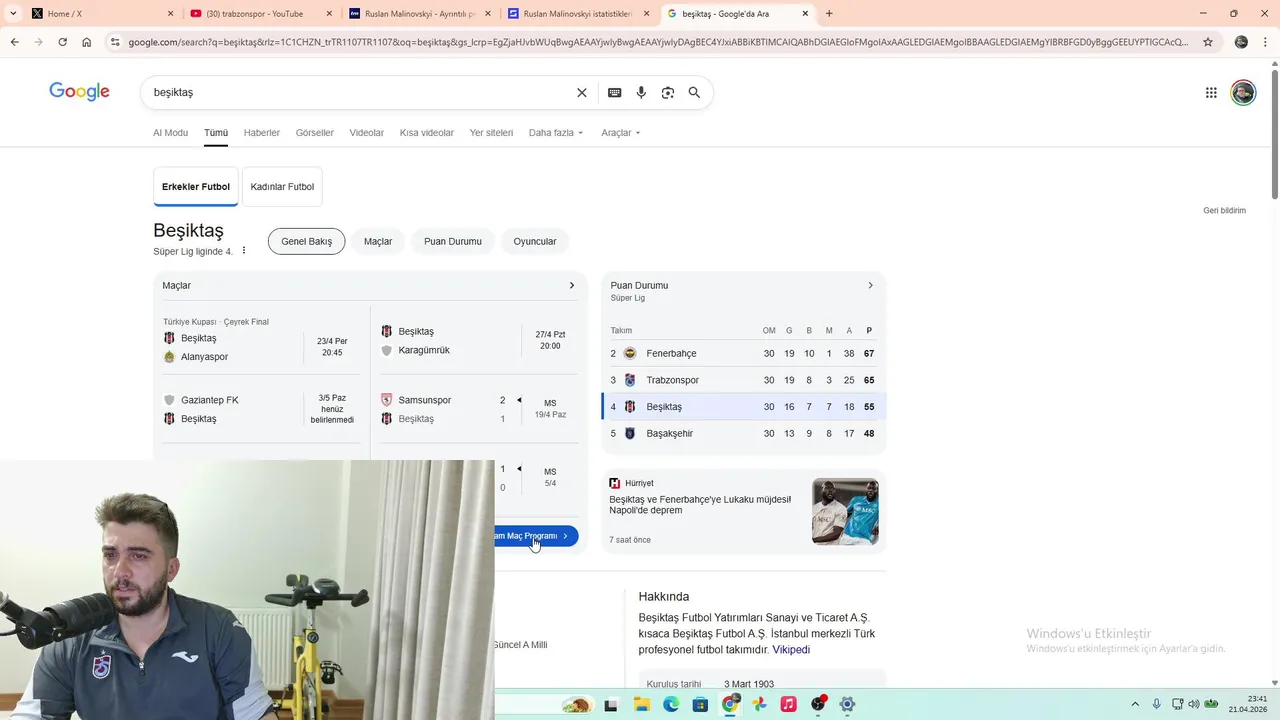1280x720 pixels.
Task: Open the volume control in the tray
Action: (1193, 704)
